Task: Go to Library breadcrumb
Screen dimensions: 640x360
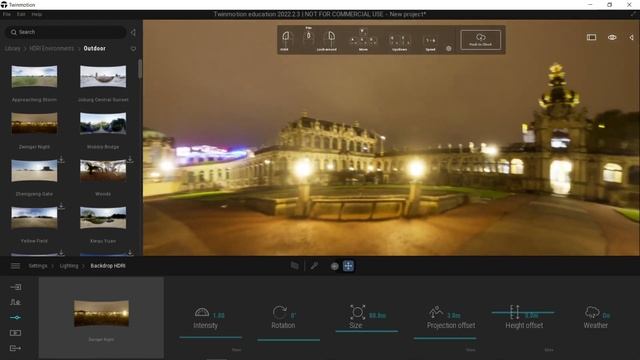Action: [12, 48]
